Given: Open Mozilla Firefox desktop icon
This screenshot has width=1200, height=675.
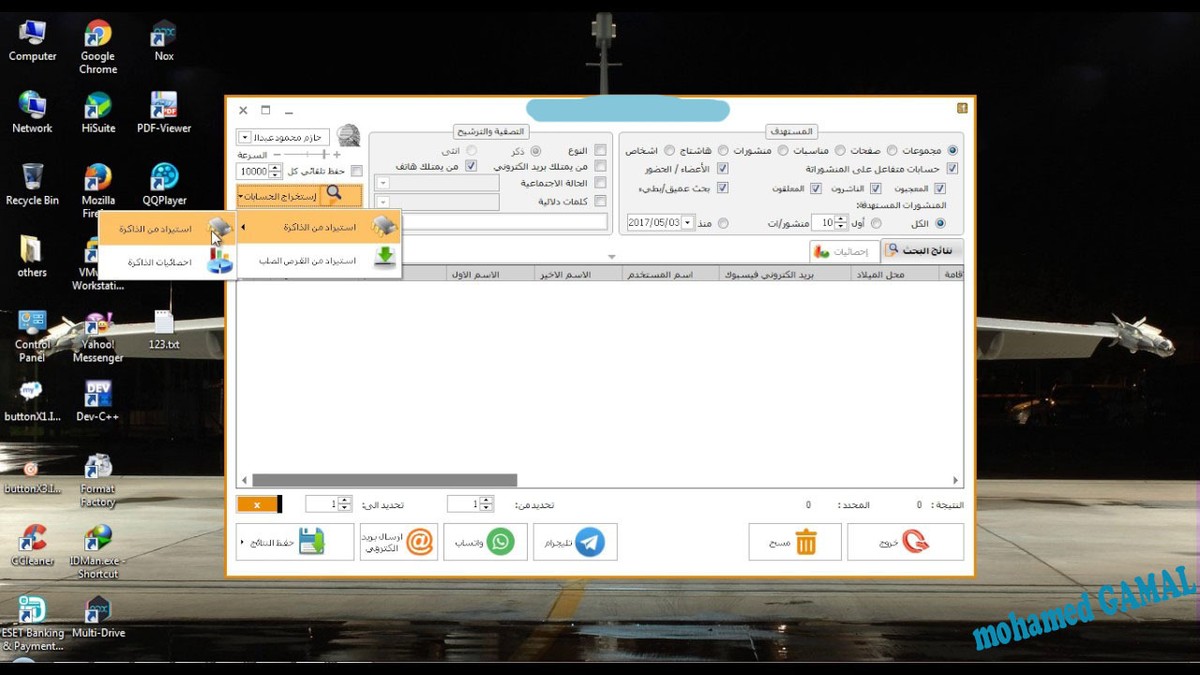Looking at the screenshot, I should coord(98,190).
